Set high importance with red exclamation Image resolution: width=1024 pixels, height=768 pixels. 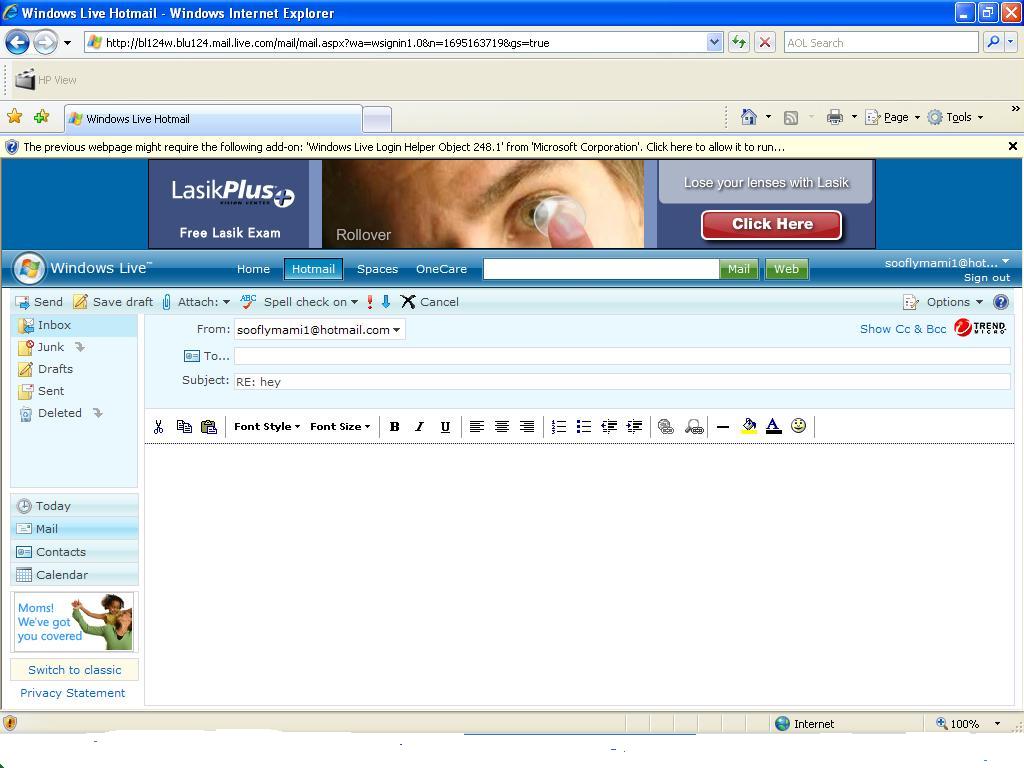[370, 302]
